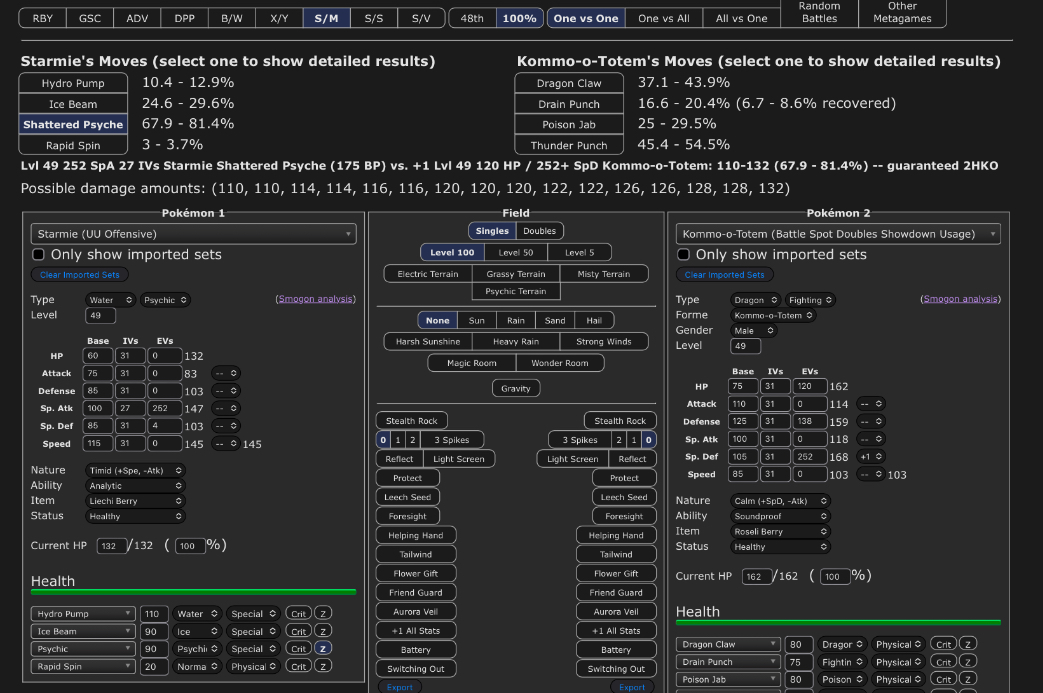Edit Starmie's Level input field

point(100,315)
